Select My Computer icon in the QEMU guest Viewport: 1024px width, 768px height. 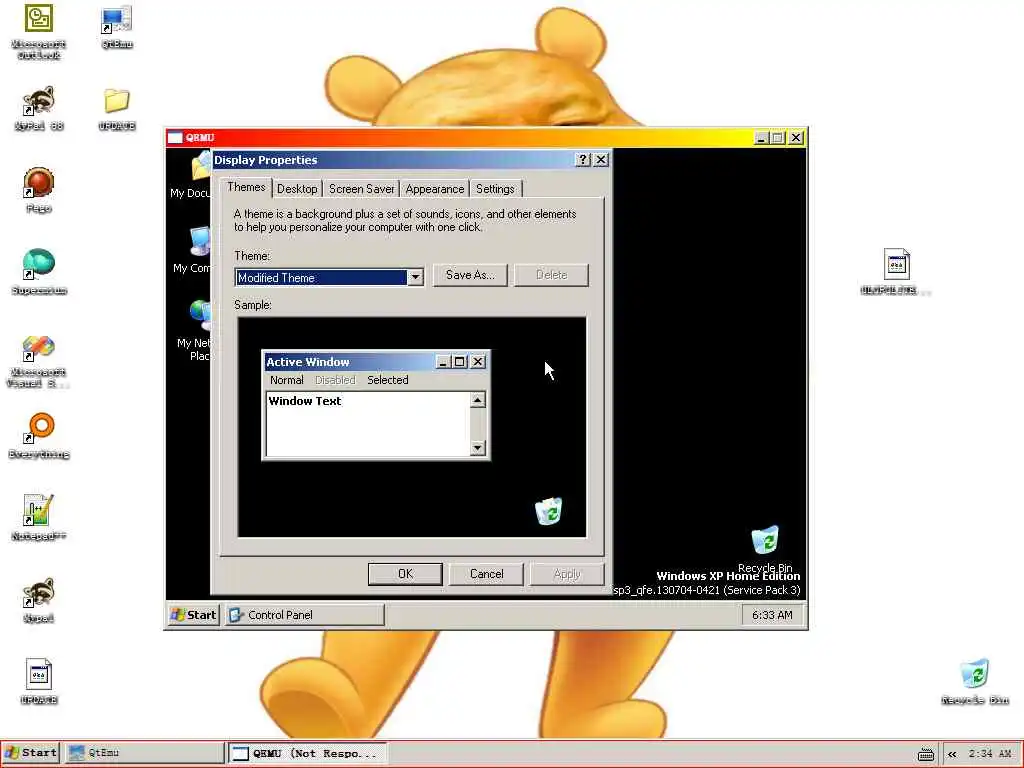pyautogui.click(x=200, y=241)
